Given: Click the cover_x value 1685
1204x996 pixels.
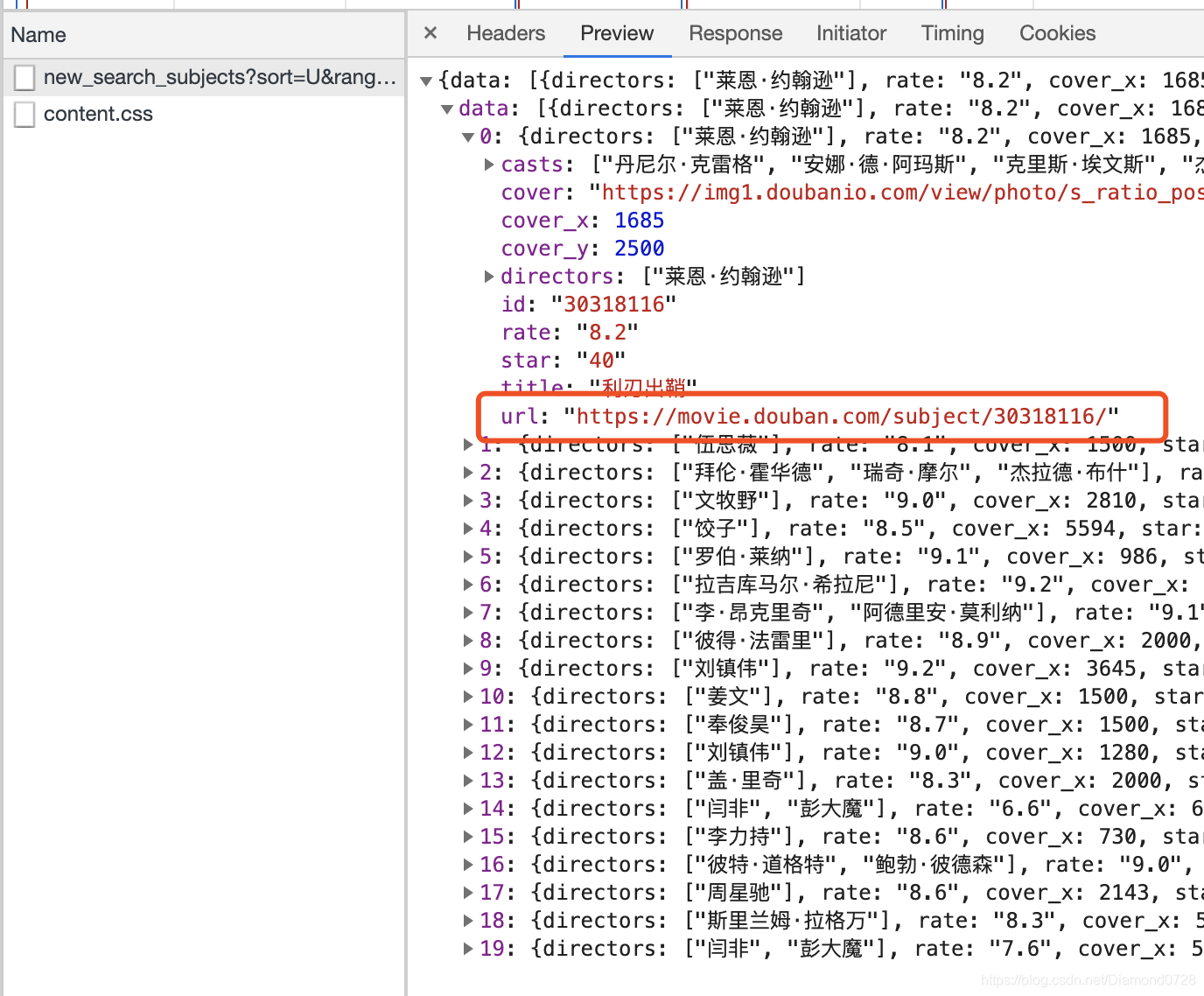Looking at the screenshot, I should click(x=639, y=221).
